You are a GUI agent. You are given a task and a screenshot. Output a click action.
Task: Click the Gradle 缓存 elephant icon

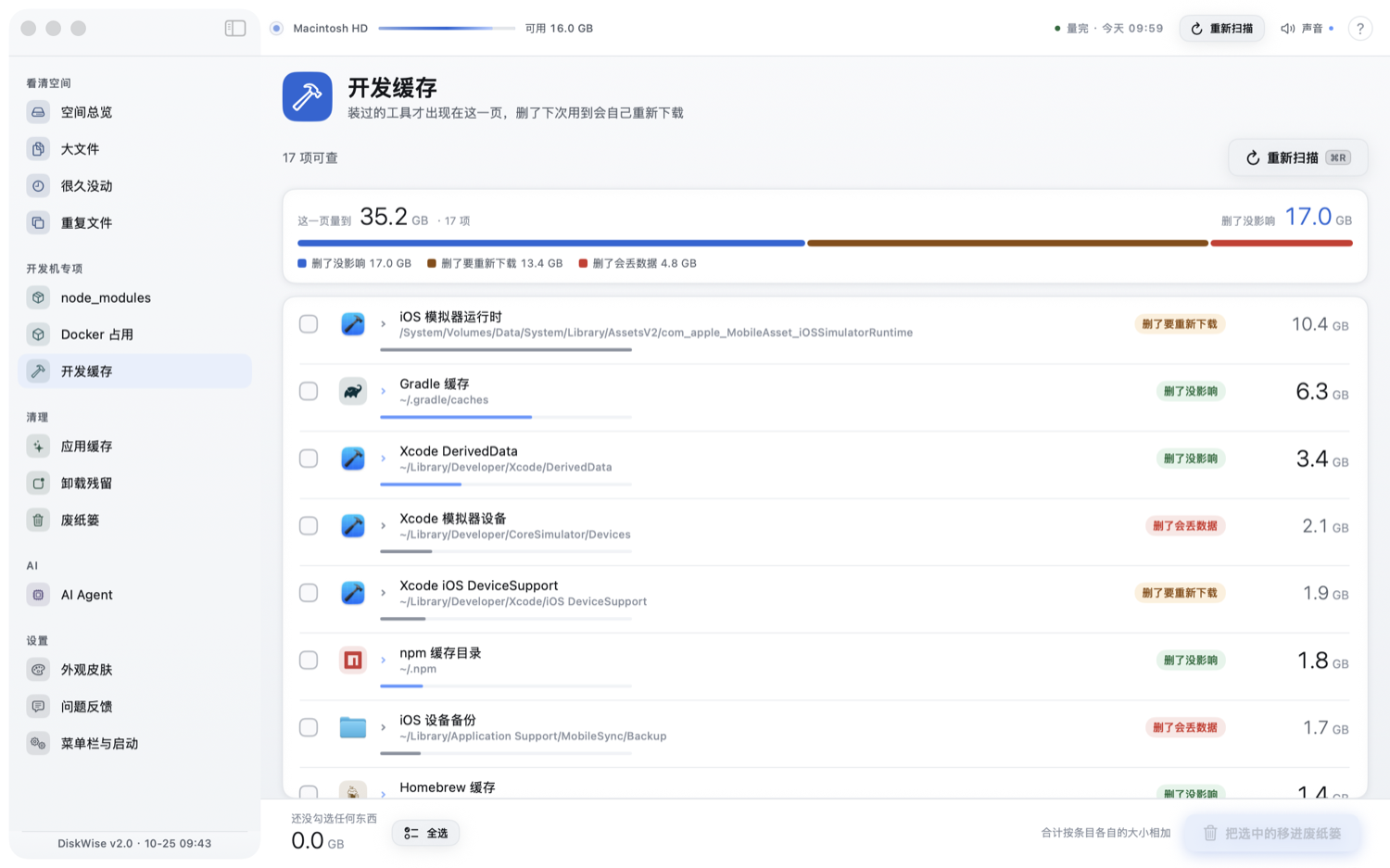tap(353, 391)
